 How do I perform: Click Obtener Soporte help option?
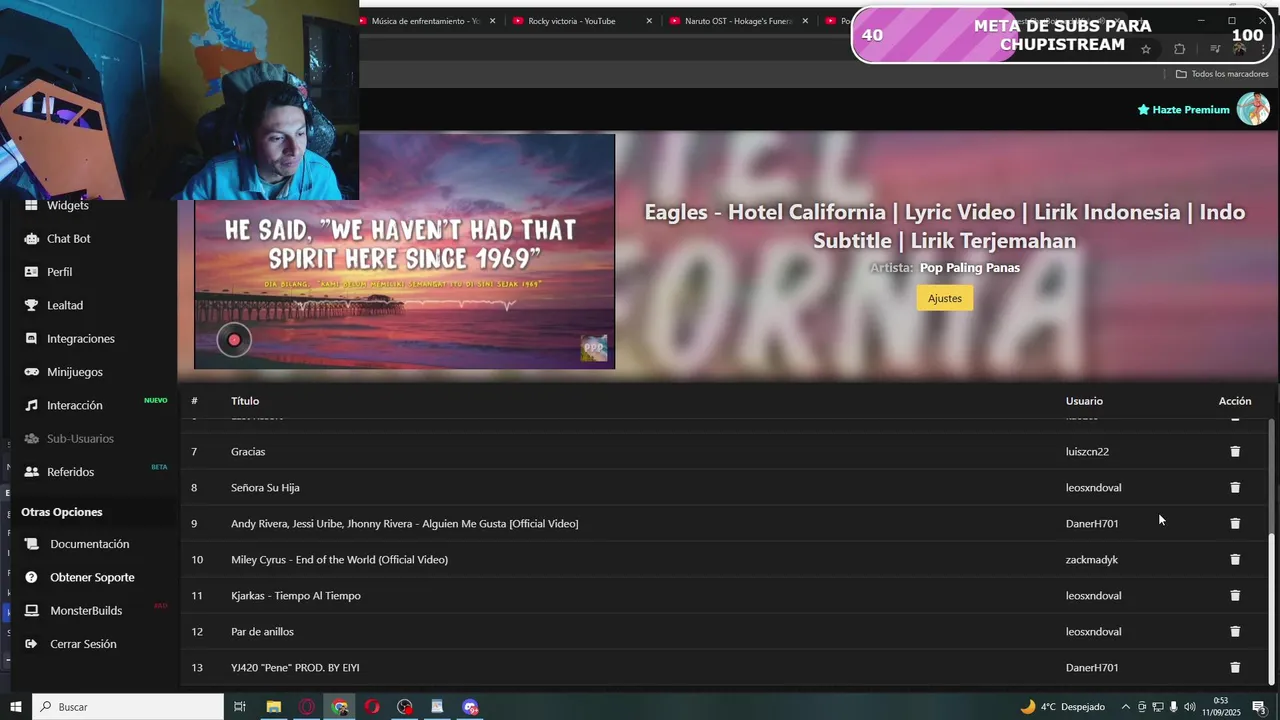92,577
